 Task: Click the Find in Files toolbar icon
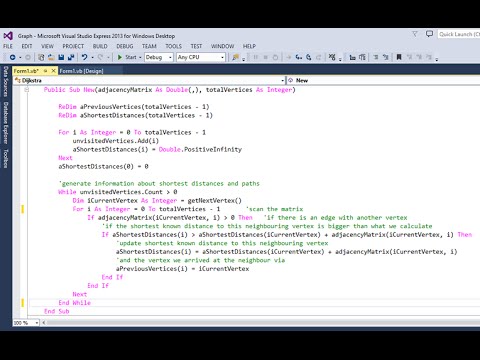pyautogui.click(x=236, y=57)
